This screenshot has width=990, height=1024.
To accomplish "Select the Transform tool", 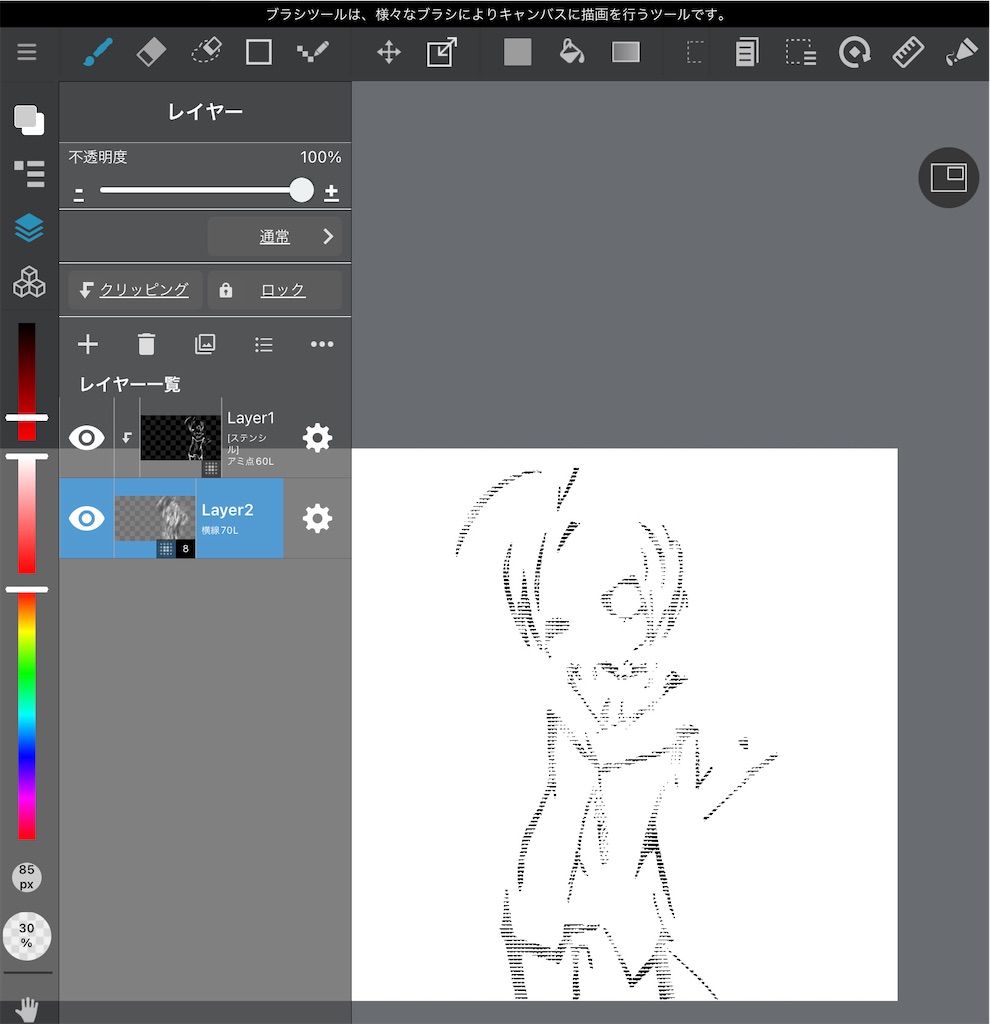I will tap(441, 52).
